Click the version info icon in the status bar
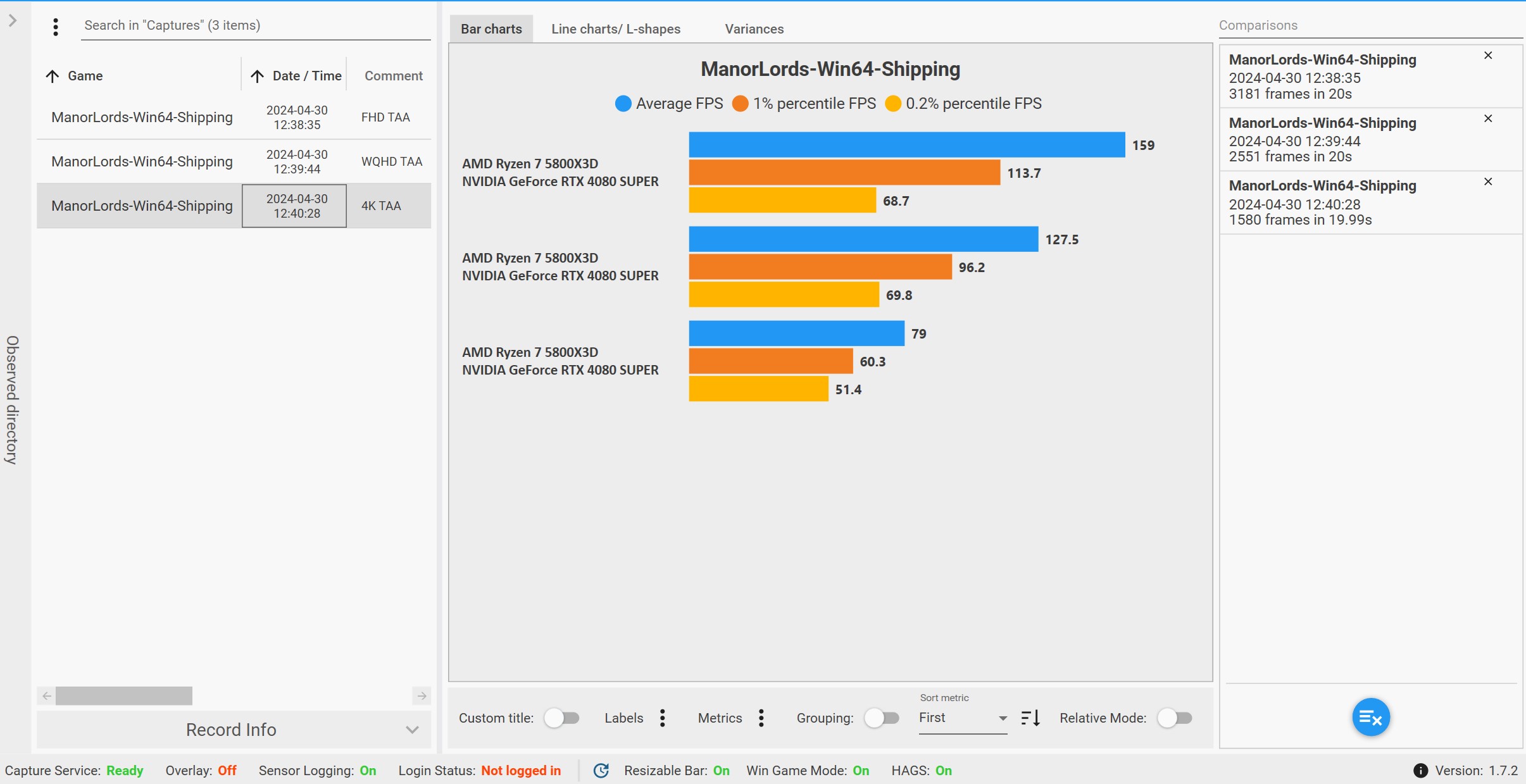Viewport: 1526px width, 784px height. pyautogui.click(x=1420, y=771)
